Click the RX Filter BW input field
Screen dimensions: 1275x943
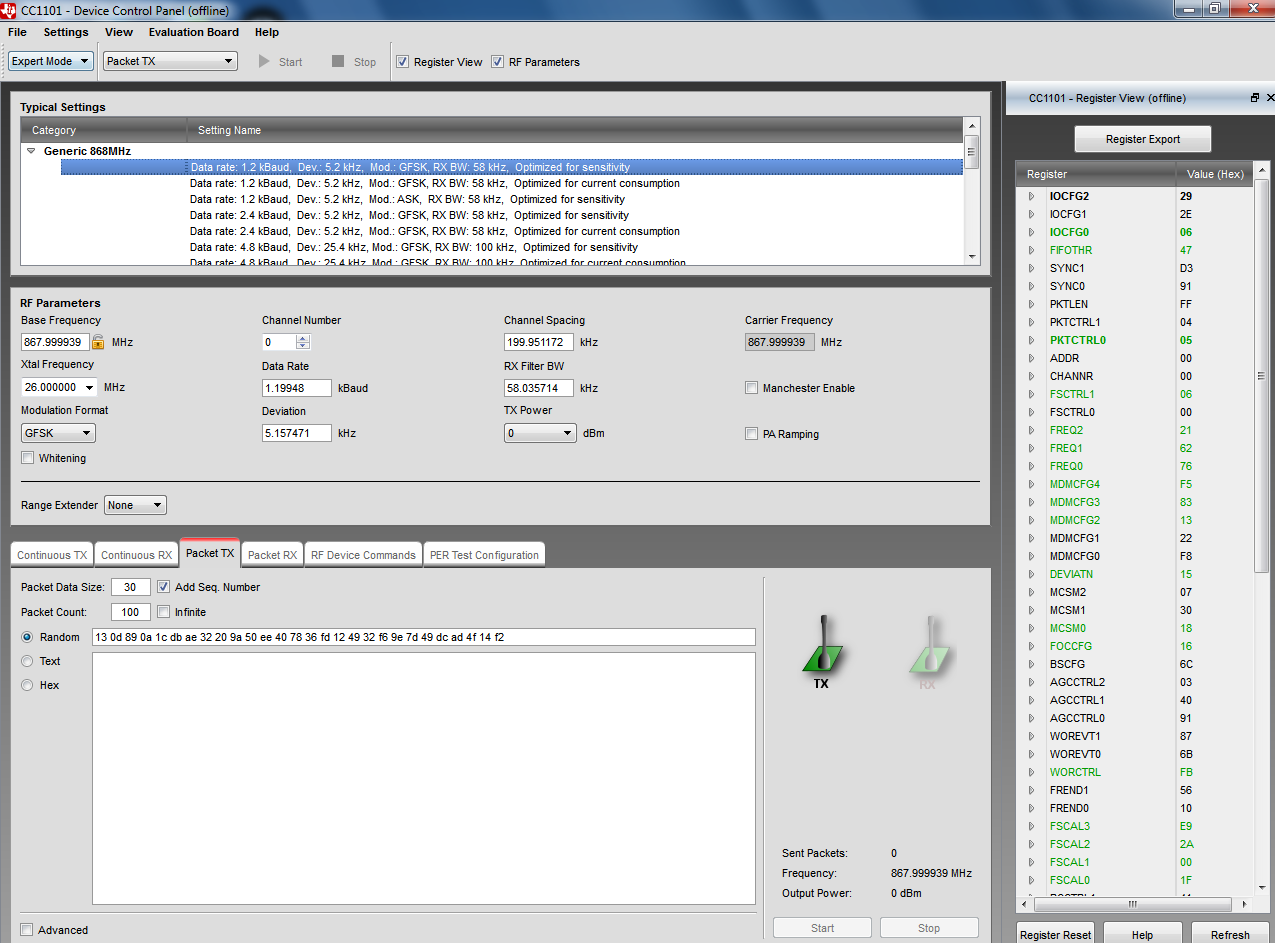coord(538,388)
